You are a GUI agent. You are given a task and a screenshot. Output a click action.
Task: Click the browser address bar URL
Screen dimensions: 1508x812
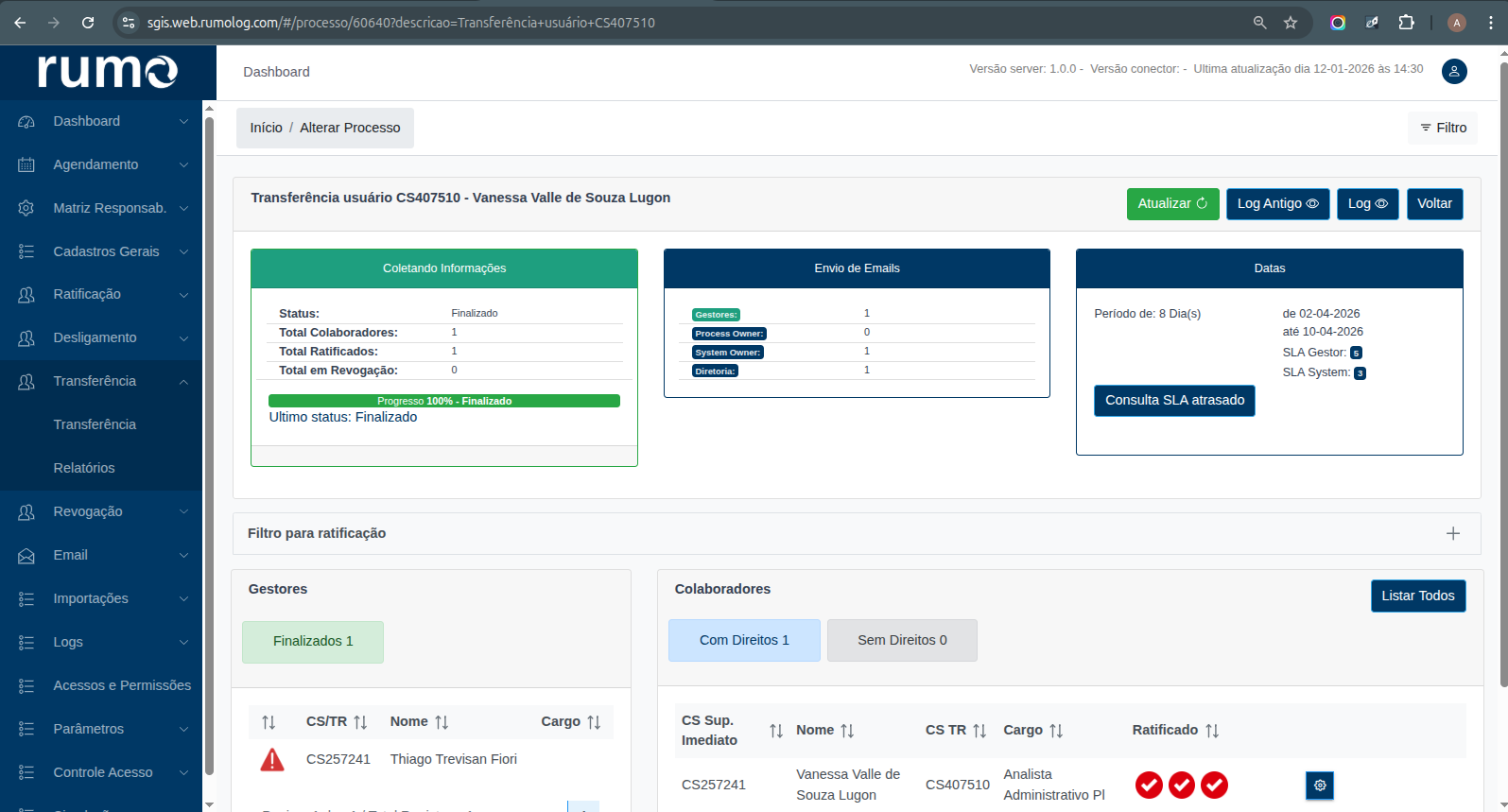[x=401, y=23]
